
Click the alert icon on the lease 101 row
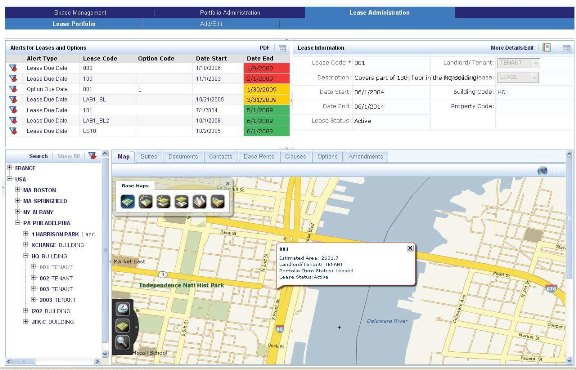(13, 110)
